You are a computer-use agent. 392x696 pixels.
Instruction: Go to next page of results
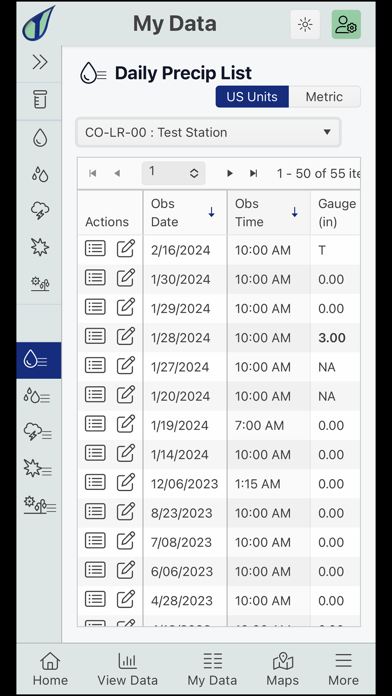point(230,173)
